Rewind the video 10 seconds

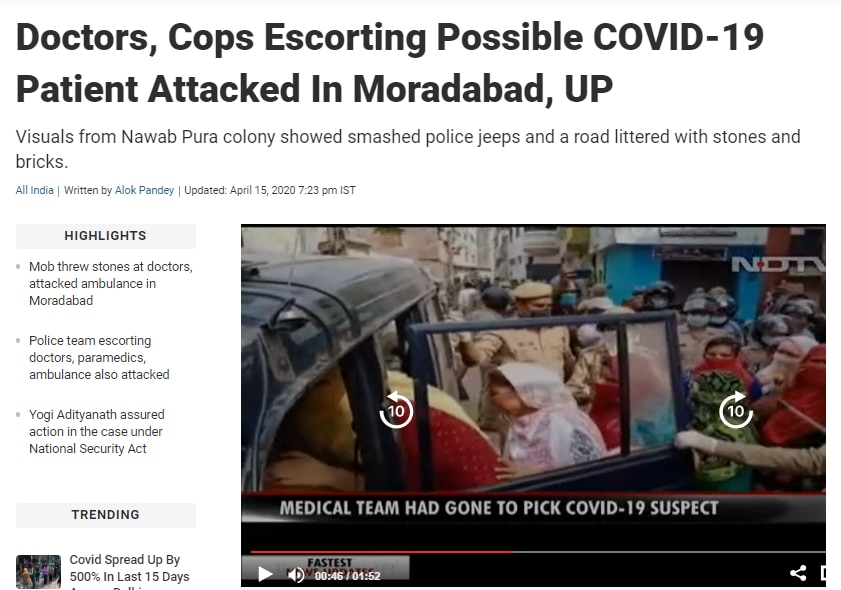pos(396,410)
